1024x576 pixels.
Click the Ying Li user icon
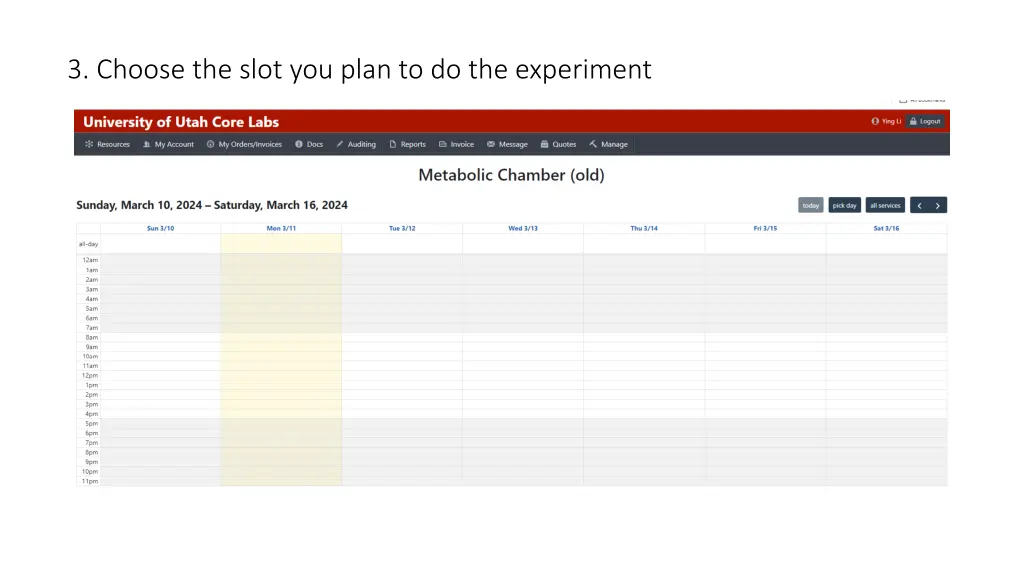tap(875, 120)
